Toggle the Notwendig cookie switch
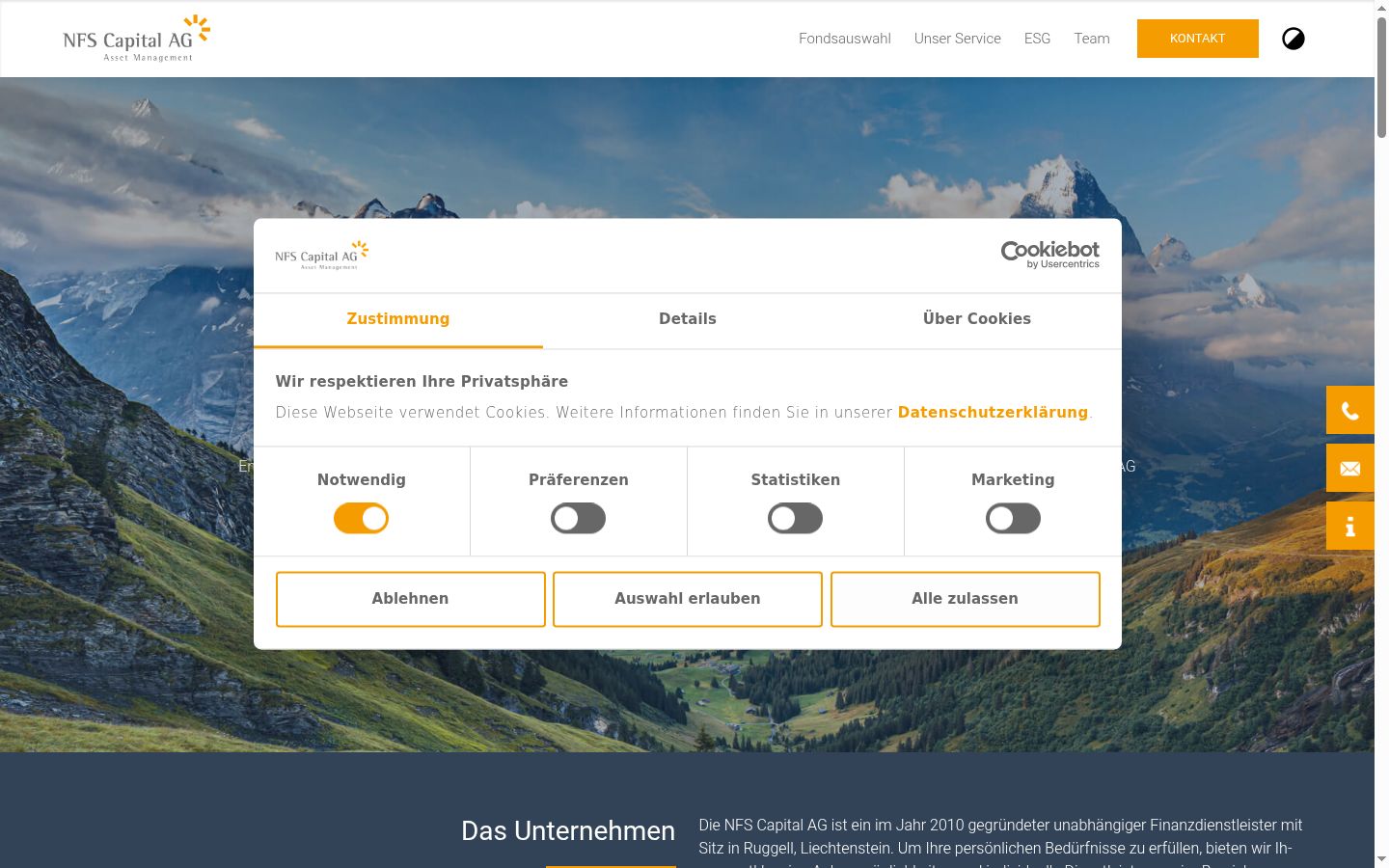1389x868 pixels. [362, 518]
